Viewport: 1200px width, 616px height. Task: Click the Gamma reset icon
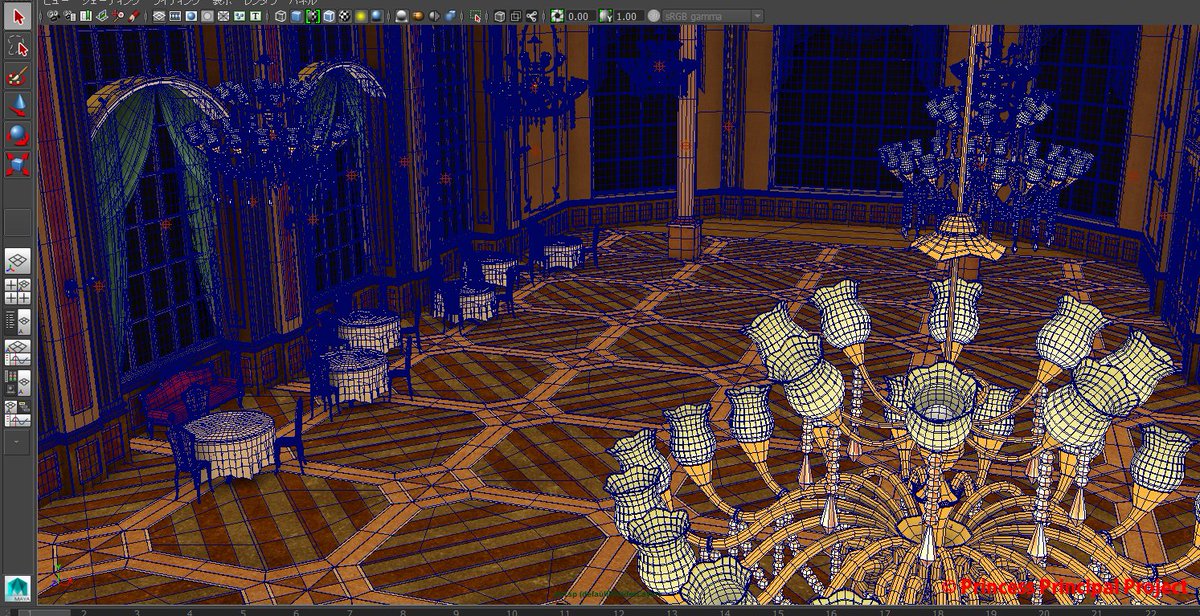pos(605,16)
